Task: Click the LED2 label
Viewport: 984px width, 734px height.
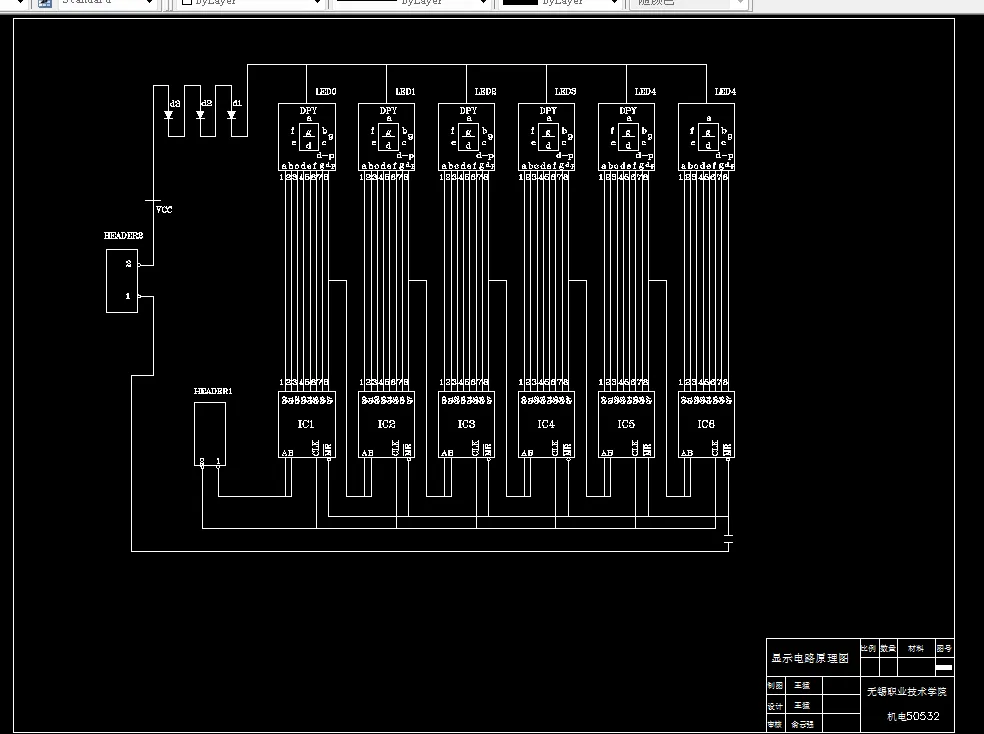Action: [485, 92]
